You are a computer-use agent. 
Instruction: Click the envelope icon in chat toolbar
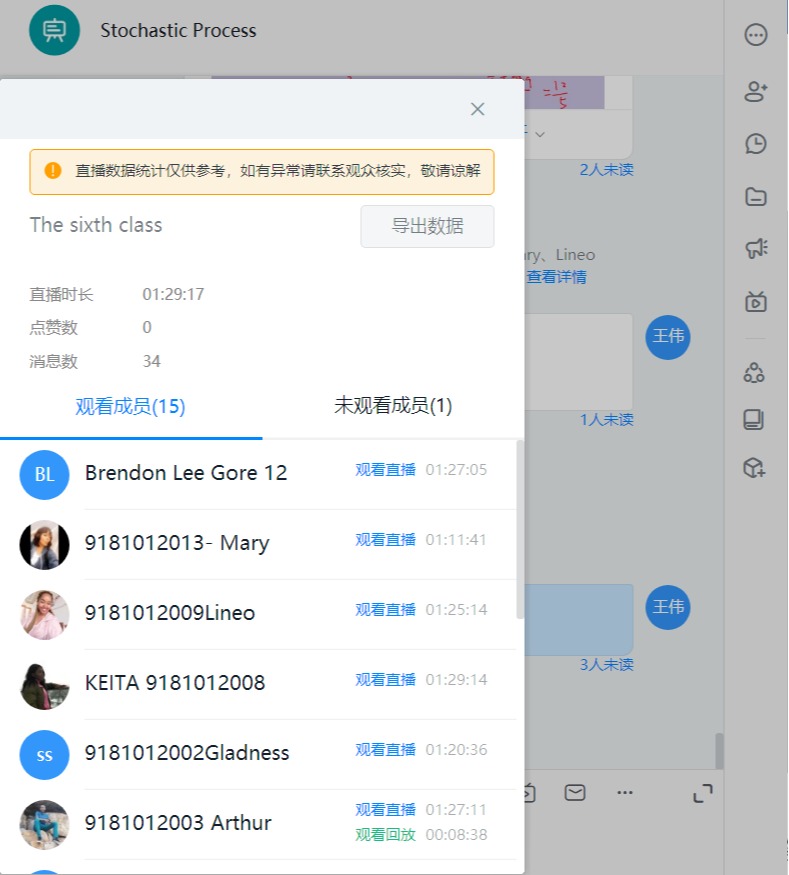[575, 793]
